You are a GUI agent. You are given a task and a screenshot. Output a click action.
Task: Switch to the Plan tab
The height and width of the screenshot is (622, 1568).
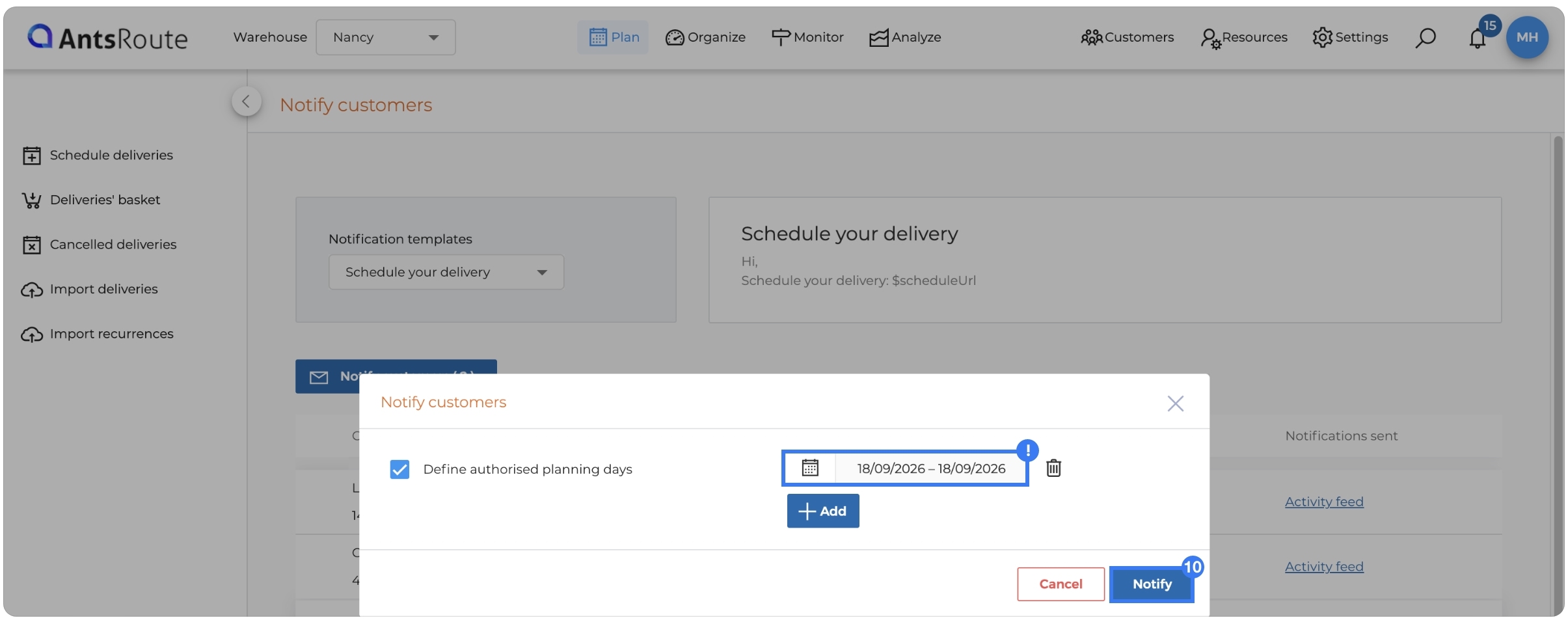click(614, 37)
